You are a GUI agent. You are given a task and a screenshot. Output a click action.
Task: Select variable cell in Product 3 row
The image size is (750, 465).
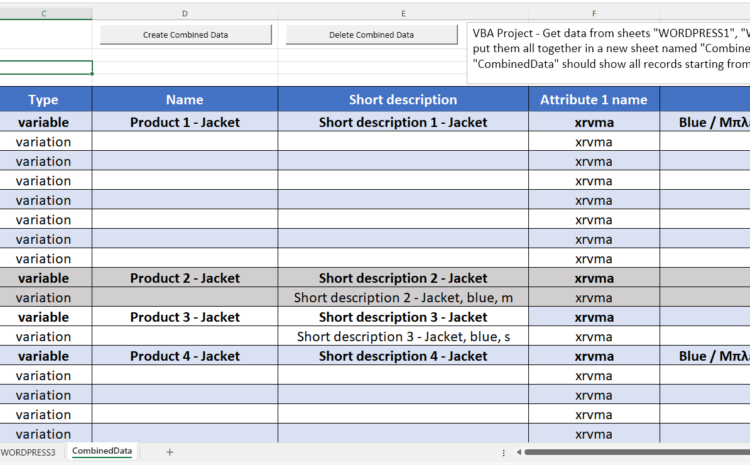tap(44, 317)
